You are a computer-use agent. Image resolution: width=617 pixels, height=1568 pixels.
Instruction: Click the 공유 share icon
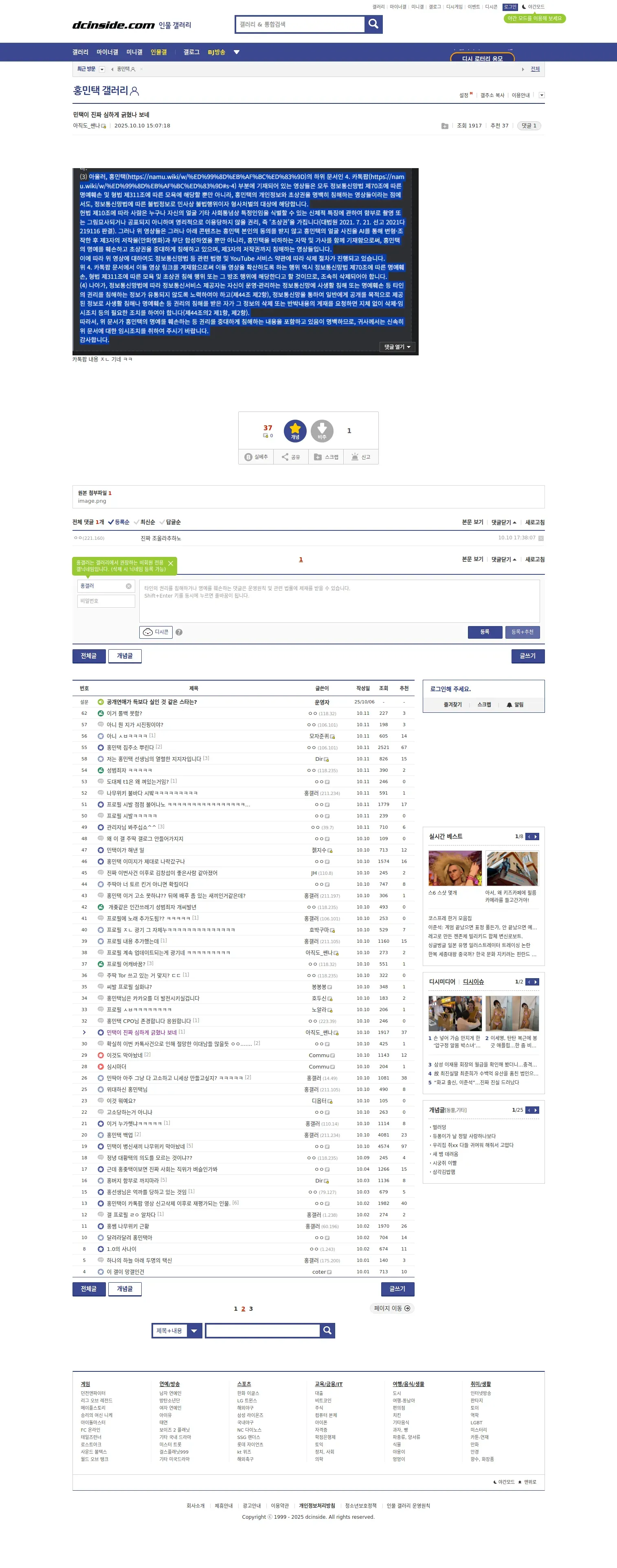(285, 457)
